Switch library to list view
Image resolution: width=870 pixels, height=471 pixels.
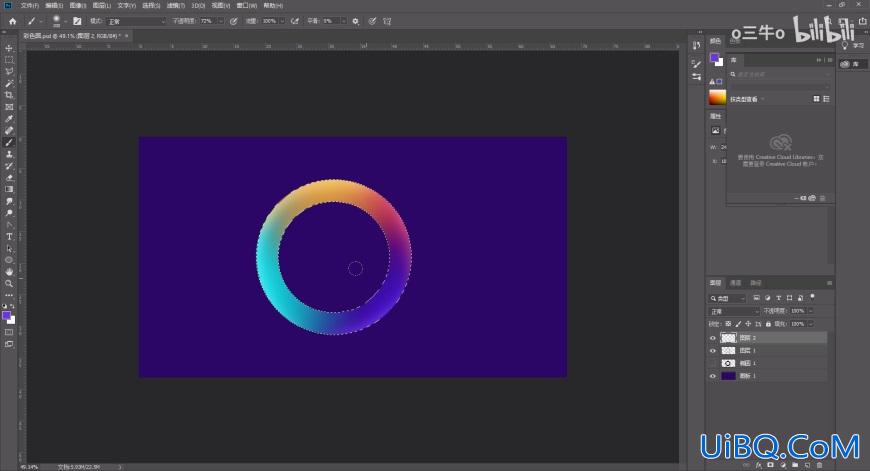coord(826,99)
